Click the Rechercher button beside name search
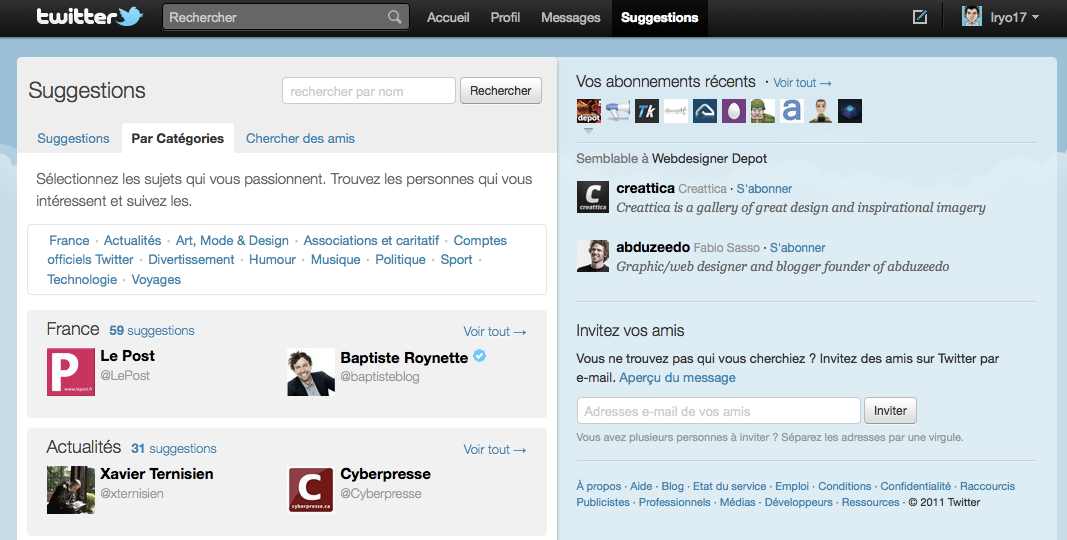This screenshot has width=1067, height=540. pyautogui.click(x=501, y=90)
